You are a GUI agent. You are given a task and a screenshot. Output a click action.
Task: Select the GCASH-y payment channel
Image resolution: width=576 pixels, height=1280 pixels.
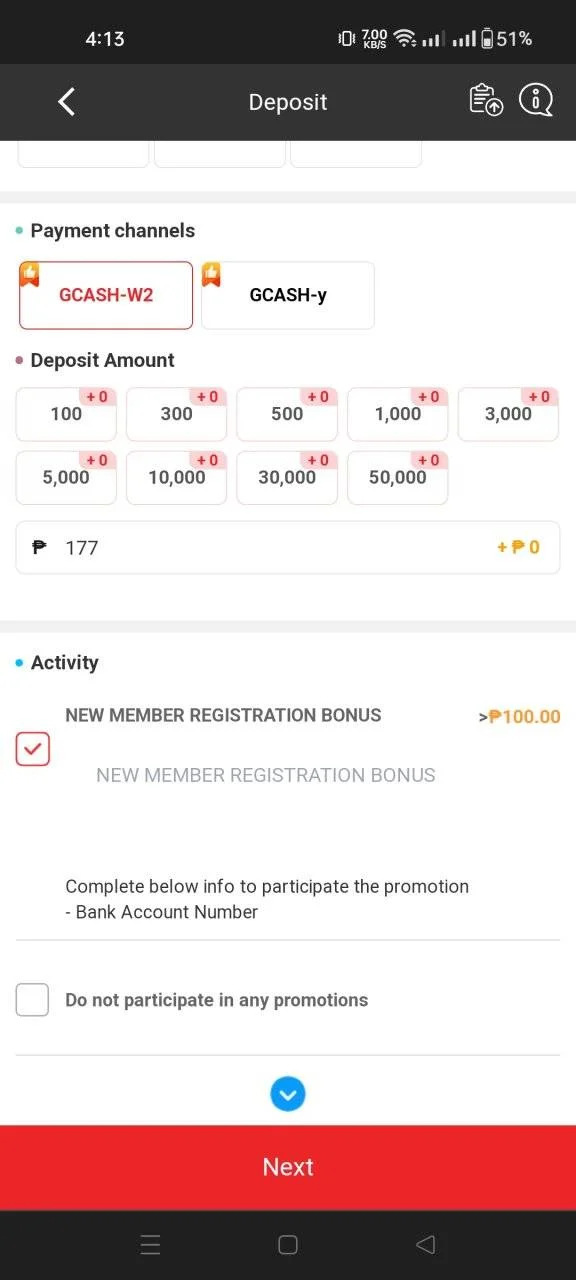tap(288, 295)
